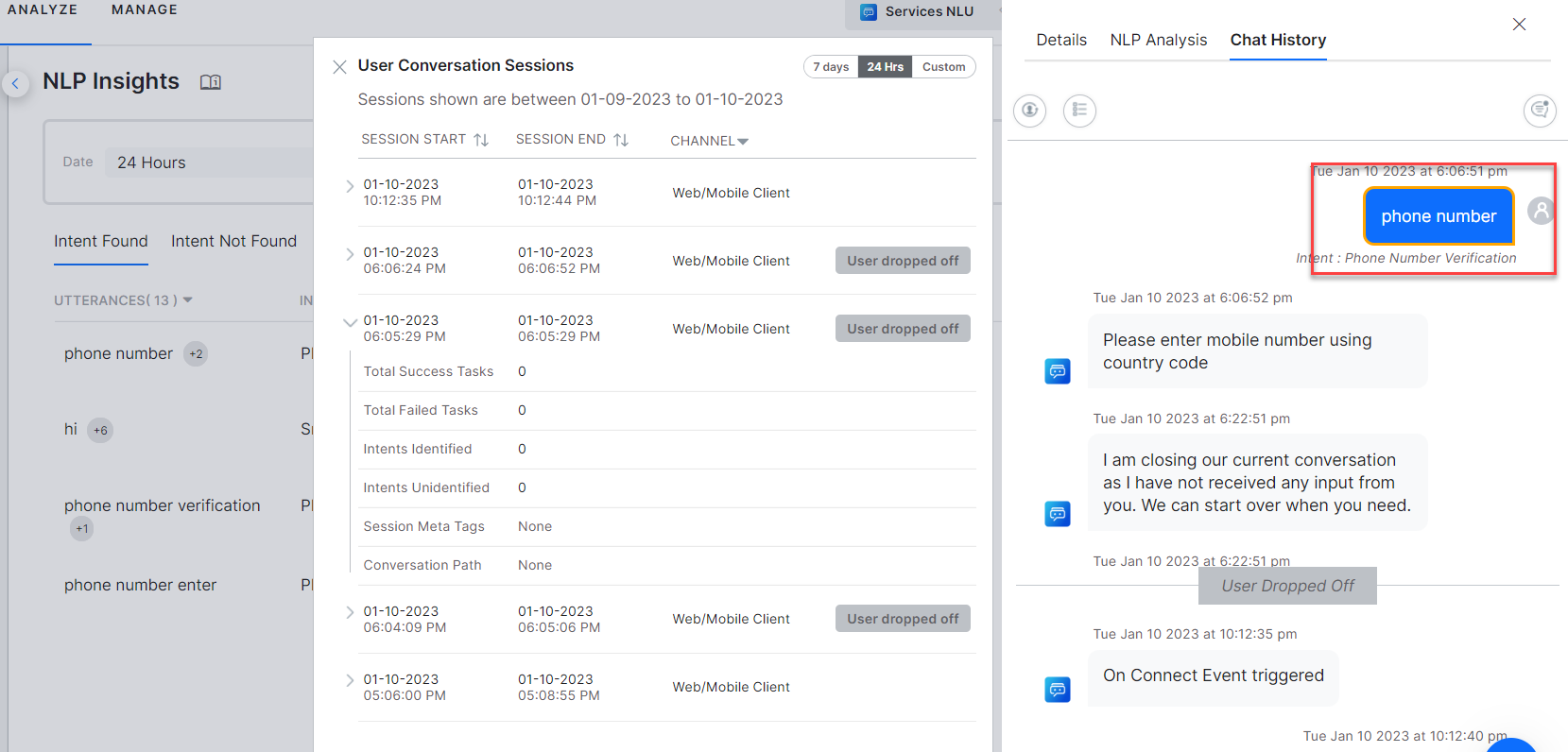
Task: Click the back arrow beside NLP Insights
Action: (x=15, y=84)
